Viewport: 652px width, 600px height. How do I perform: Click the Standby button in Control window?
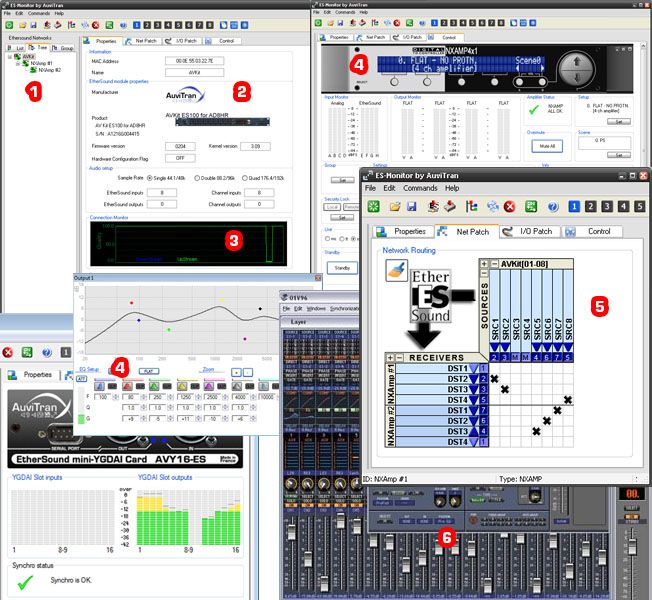tap(342, 268)
